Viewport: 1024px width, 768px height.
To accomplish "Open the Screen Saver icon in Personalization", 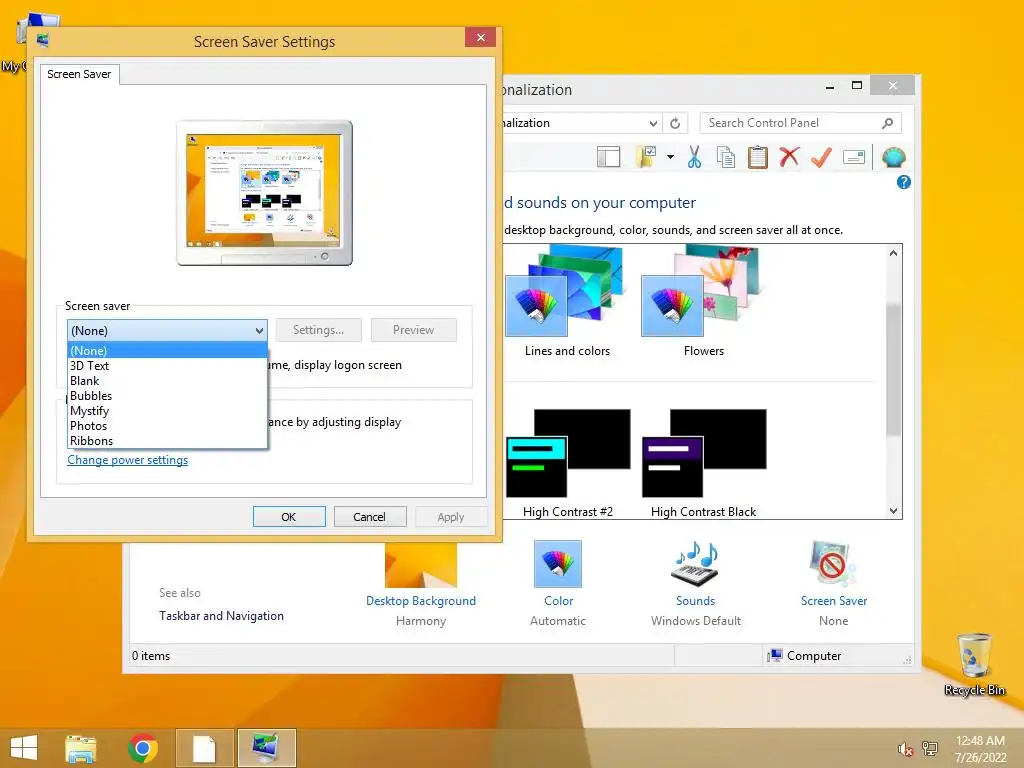I will 833,564.
